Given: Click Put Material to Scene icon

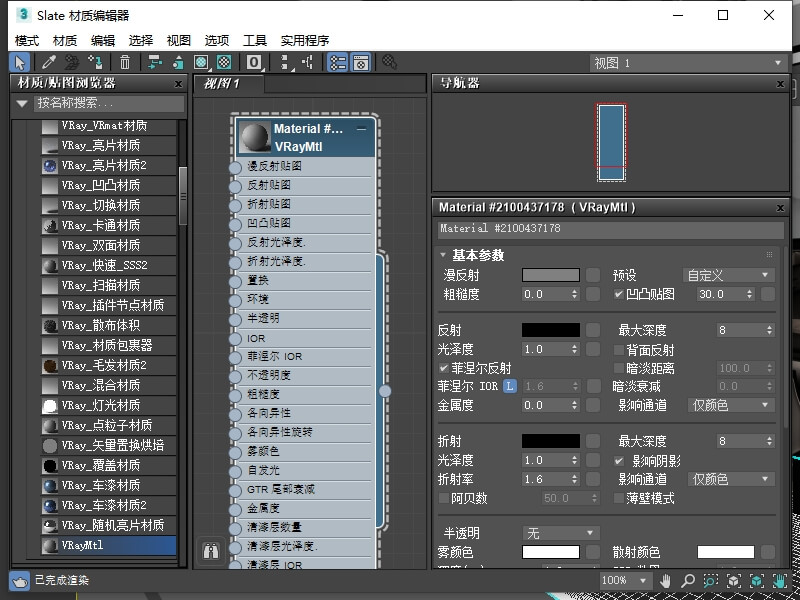Looking at the screenshot, I should click(x=72, y=63).
